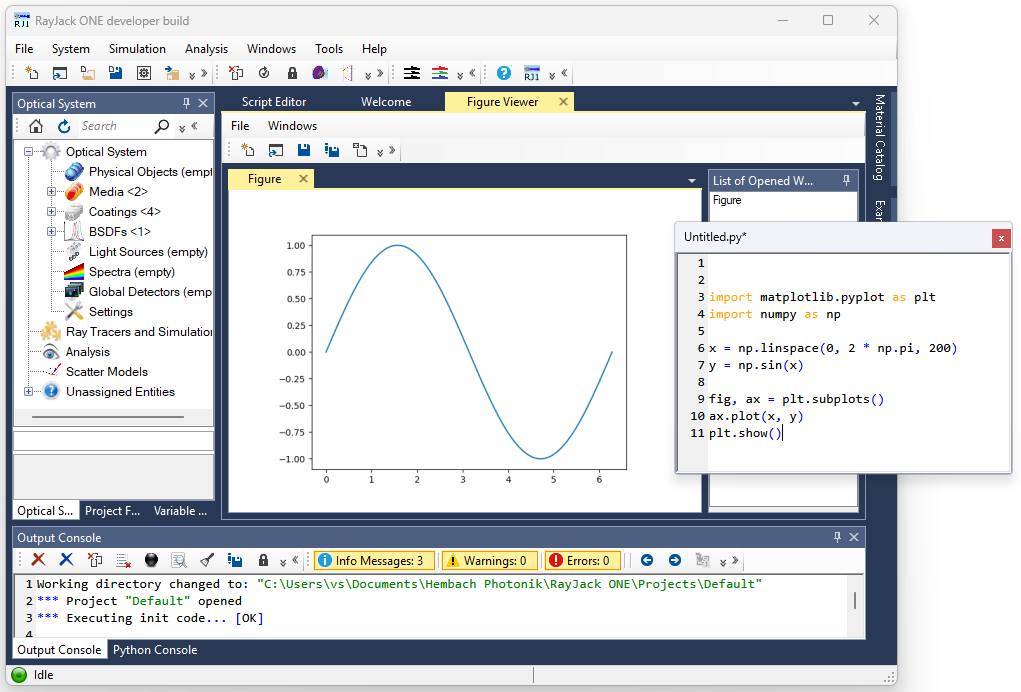1021x692 pixels.
Task: Click the save icon in Figure Viewer toolbar
Action: (x=303, y=150)
